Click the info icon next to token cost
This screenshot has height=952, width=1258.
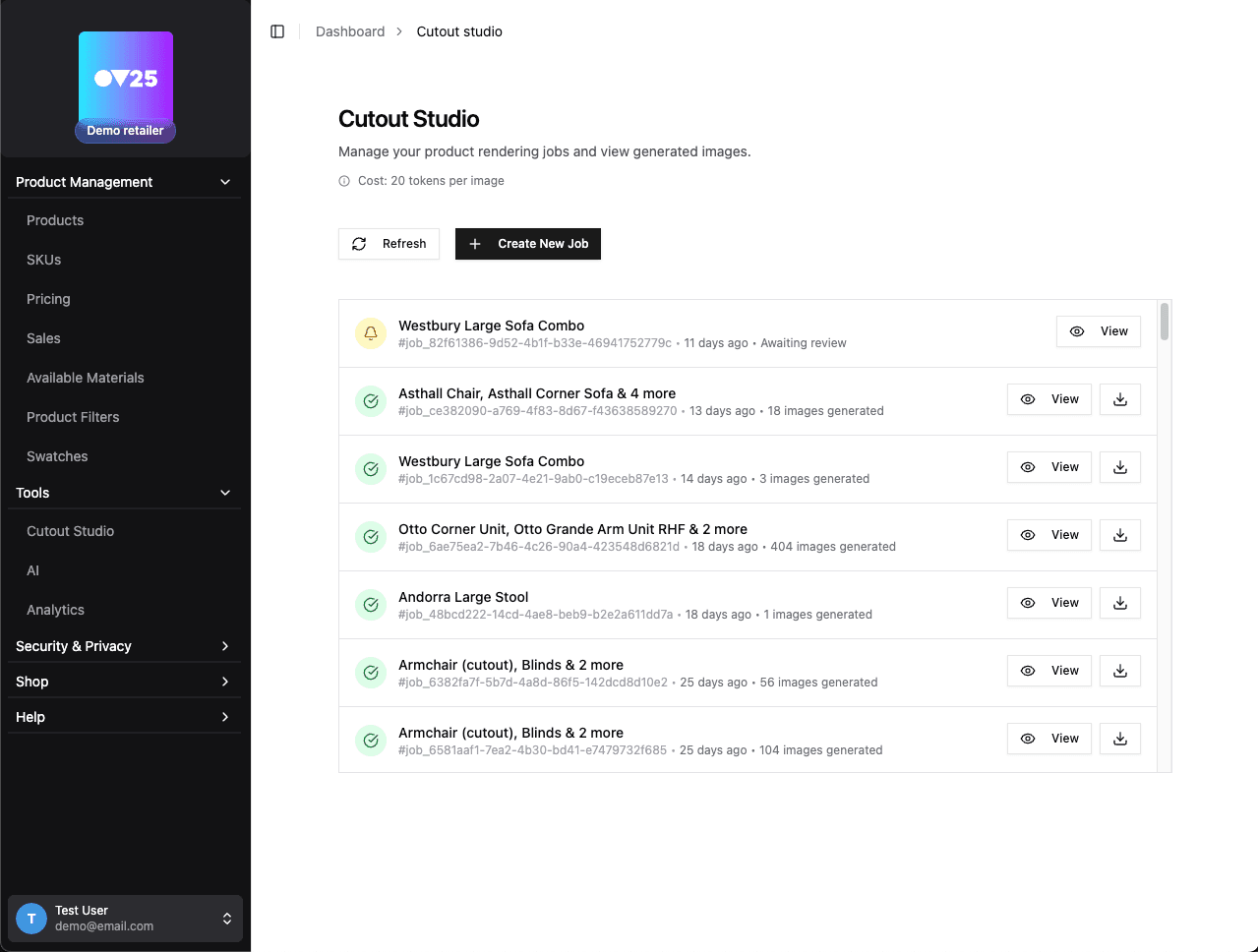[x=343, y=181]
